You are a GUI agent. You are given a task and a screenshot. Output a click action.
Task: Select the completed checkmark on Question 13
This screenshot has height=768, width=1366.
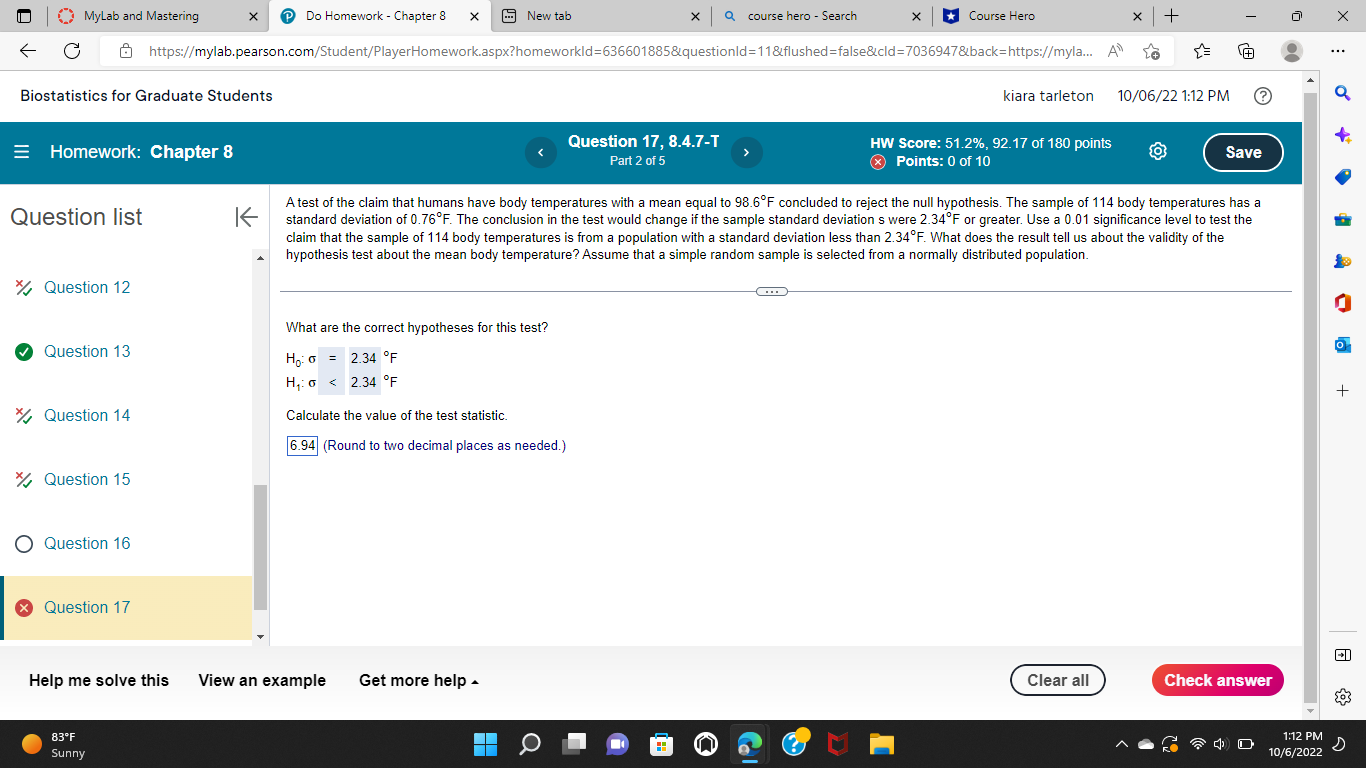[x=23, y=351]
